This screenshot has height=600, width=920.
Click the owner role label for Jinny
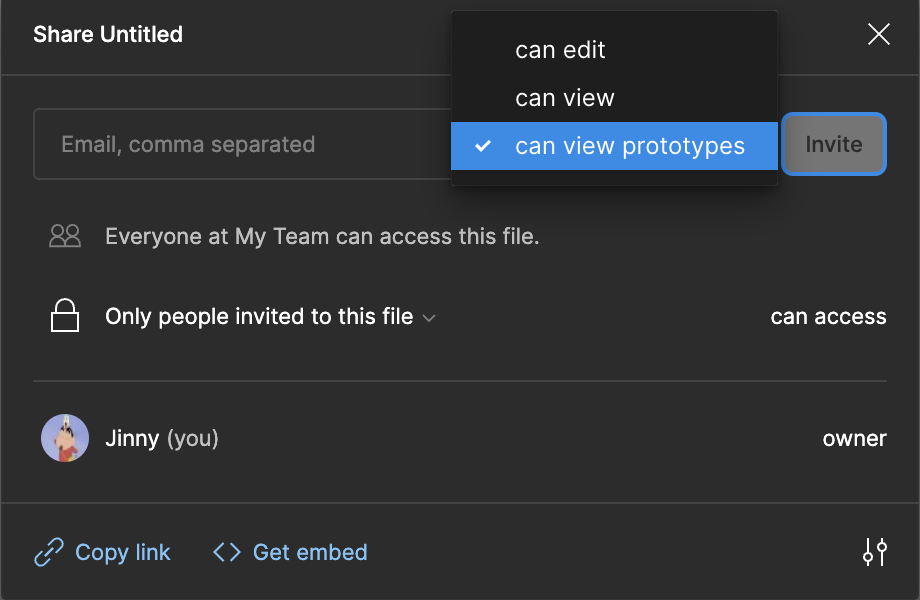[x=854, y=439]
